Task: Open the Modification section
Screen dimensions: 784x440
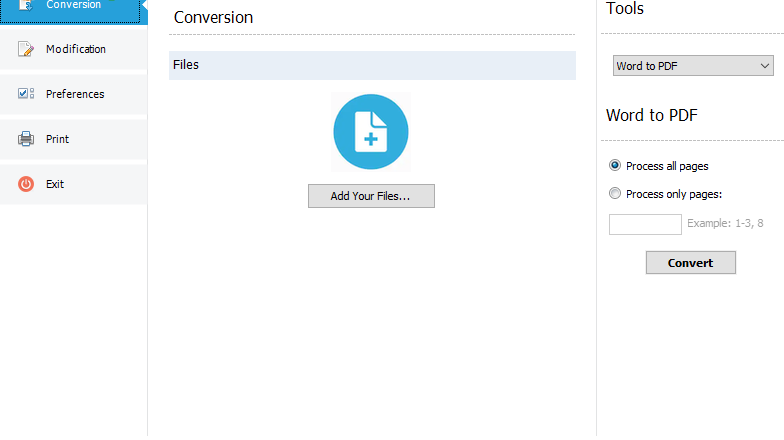Action: [74, 49]
